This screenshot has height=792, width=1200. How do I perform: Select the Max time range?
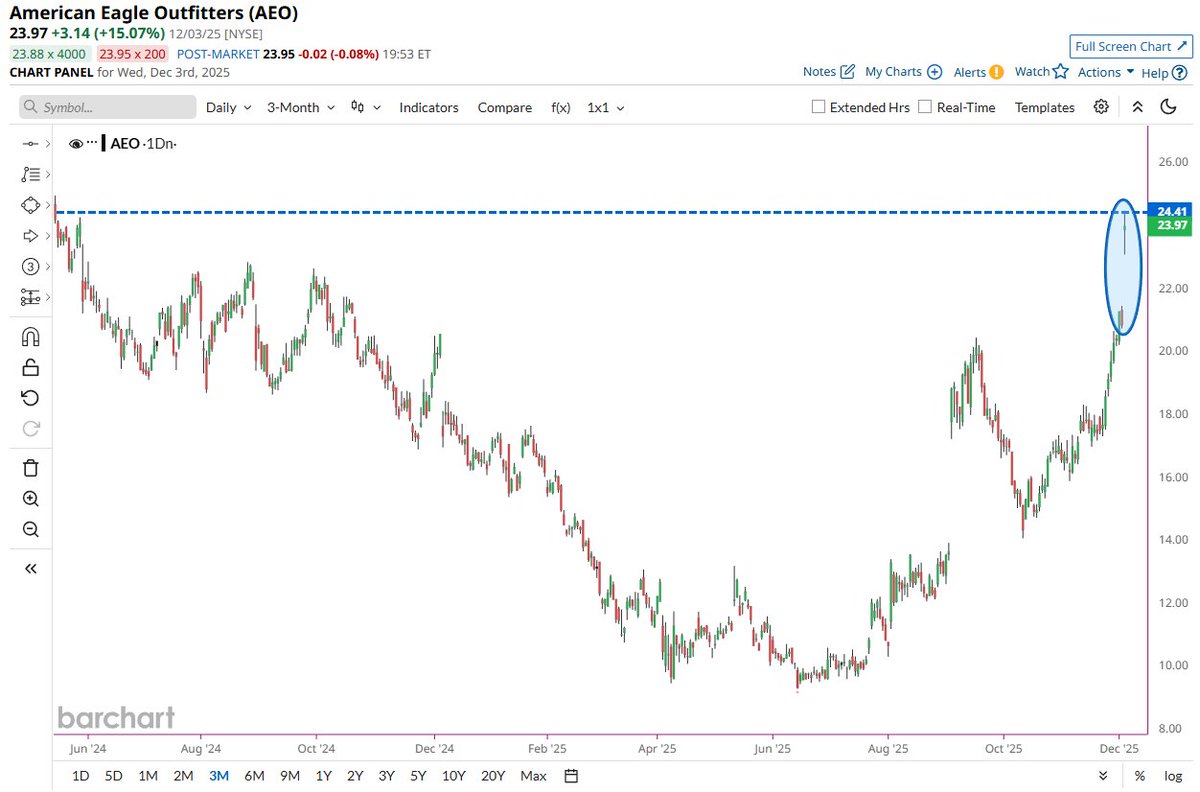pyautogui.click(x=534, y=776)
